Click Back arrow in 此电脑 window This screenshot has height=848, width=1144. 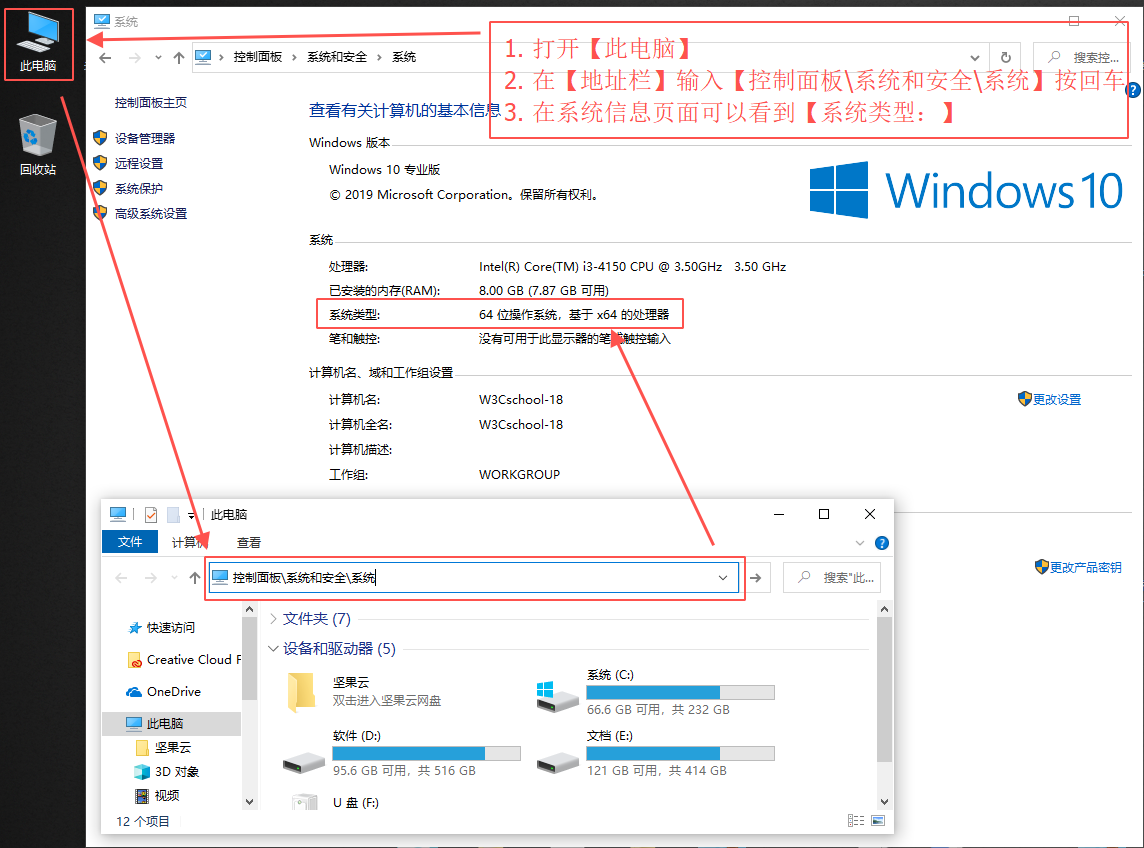tap(121, 578)
